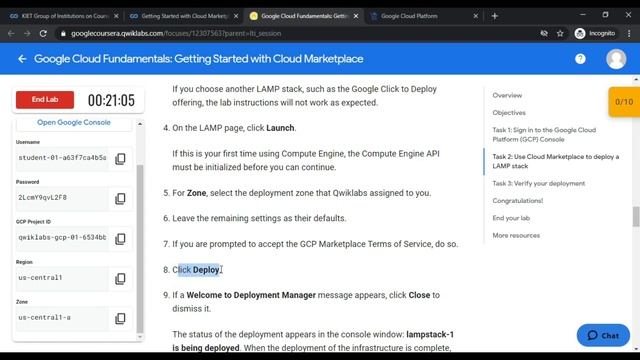Screen dimensions: 640x360
Task: Open the Incognito profile indicator
Action: pyautogui.click(x=595, y=33)
